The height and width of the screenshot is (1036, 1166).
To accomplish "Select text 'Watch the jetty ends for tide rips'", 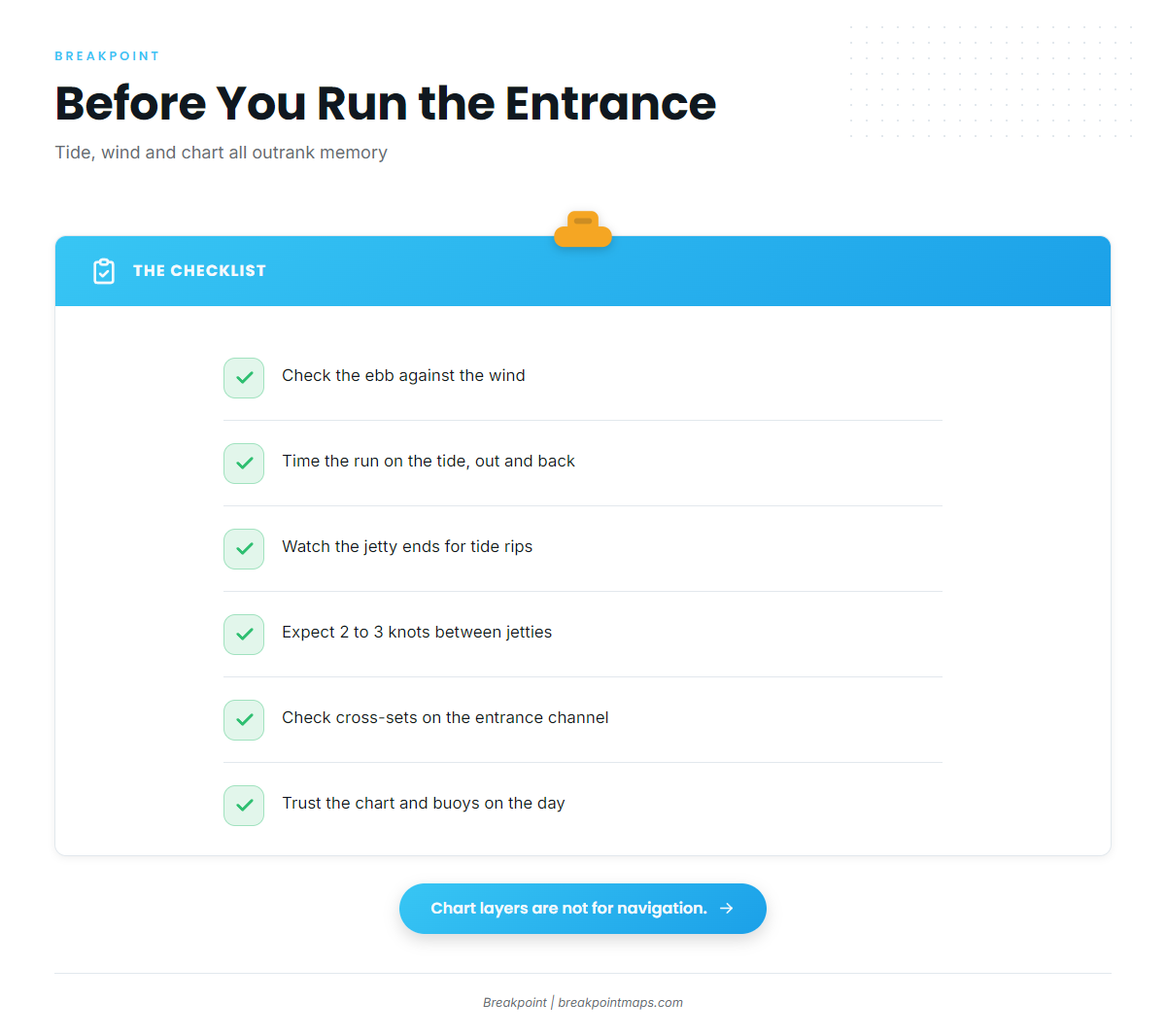I will (407, 547).
